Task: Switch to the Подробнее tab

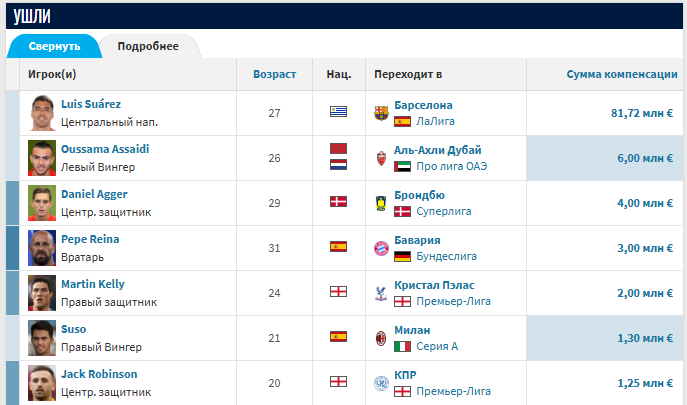Action: pos(148,46)
